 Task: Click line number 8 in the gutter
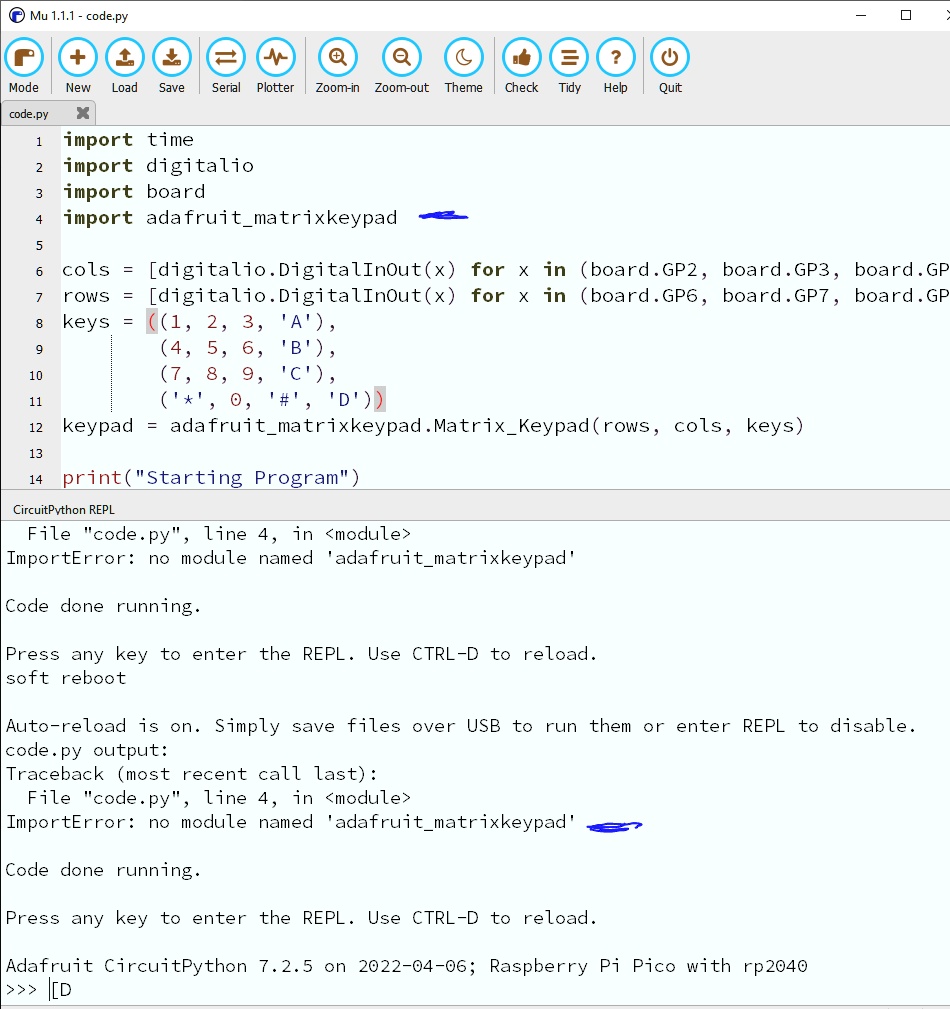[38, 322]
